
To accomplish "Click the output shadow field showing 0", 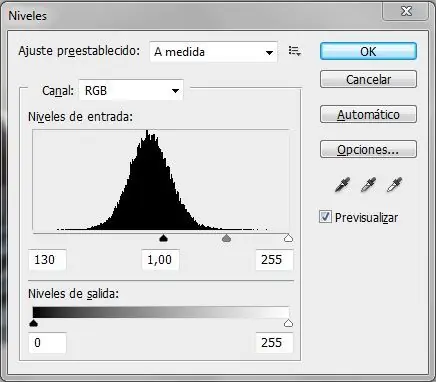I will tap(47, 342).
